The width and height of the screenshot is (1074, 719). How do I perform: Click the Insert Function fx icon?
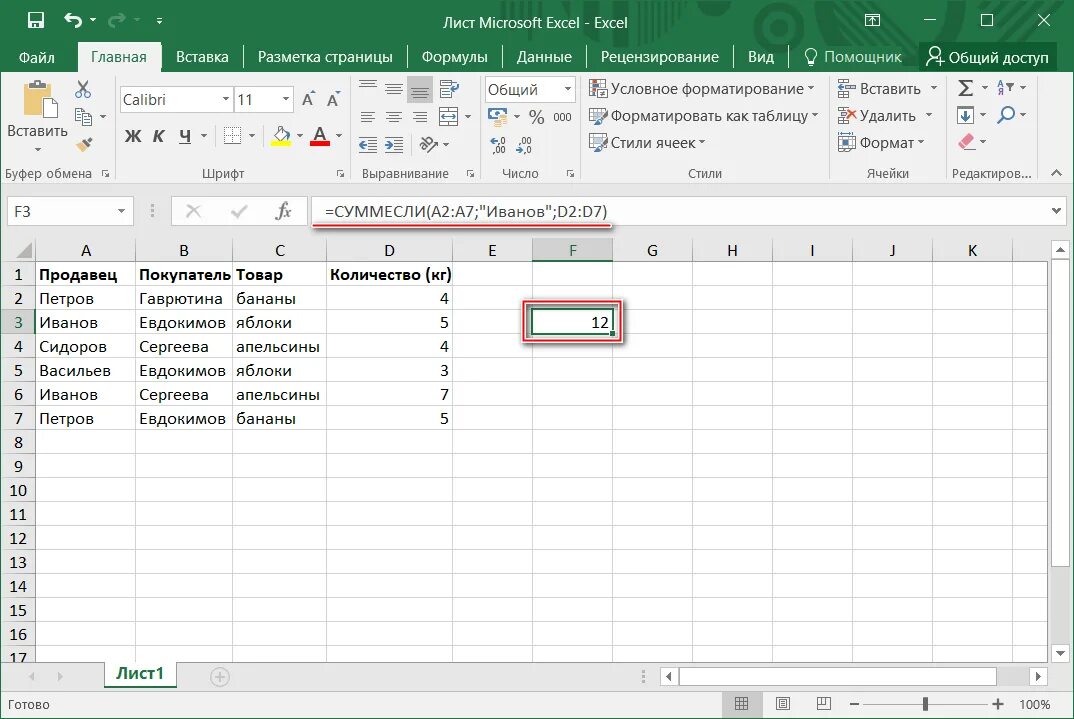pos(283,212)
